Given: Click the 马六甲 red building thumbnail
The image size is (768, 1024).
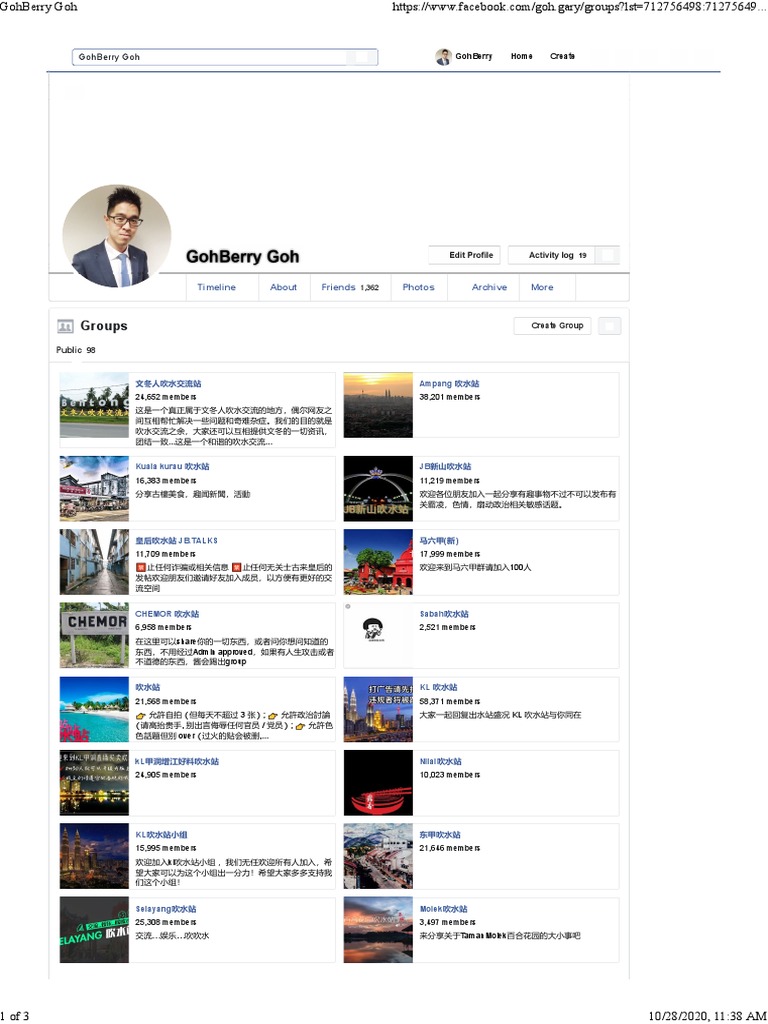Looking at the screenshot, I should (x=378, y=562).
